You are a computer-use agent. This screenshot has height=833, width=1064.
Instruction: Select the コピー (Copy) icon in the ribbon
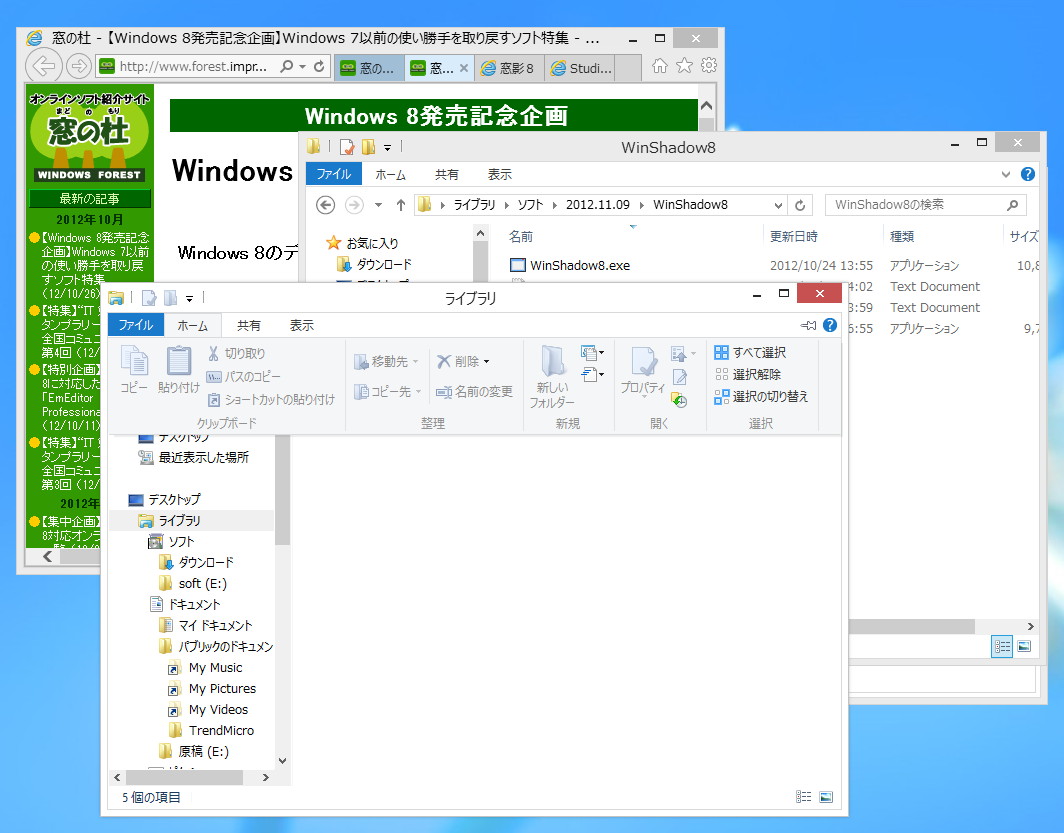(133, 371)
